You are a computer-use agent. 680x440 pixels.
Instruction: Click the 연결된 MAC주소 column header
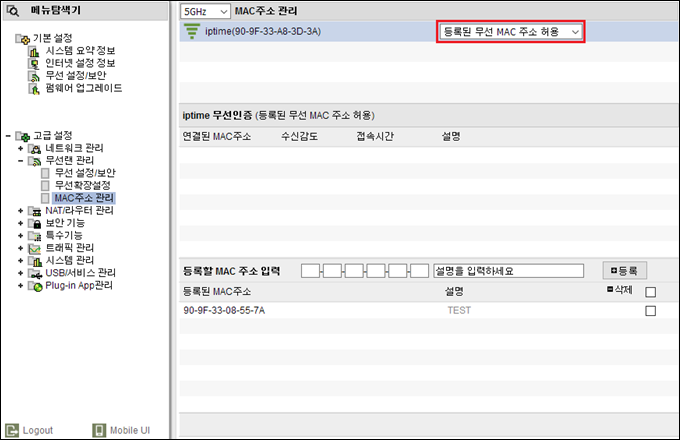217,137
